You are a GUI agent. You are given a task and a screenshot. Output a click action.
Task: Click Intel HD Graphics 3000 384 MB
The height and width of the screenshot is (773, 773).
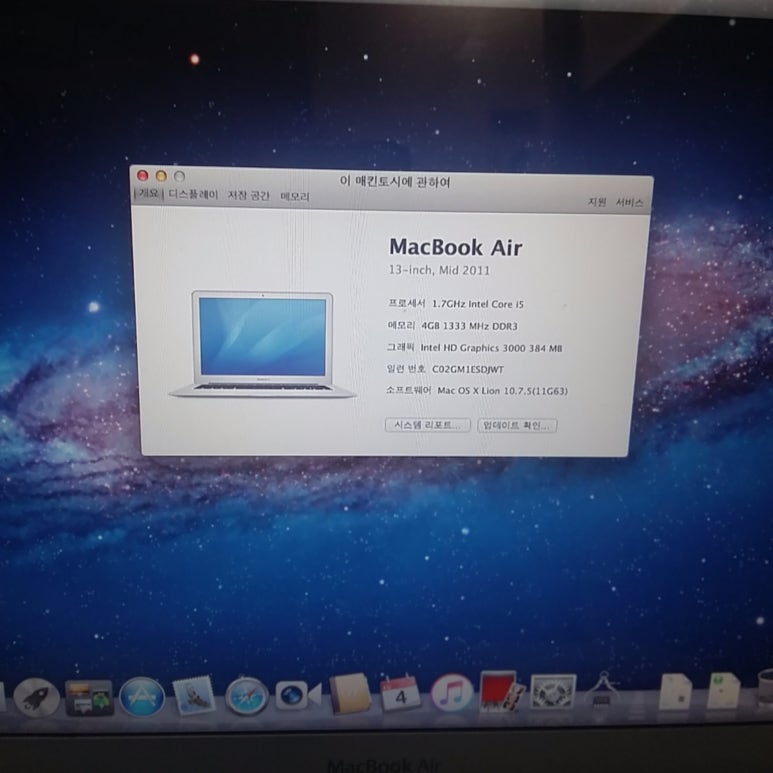[491, 348]
